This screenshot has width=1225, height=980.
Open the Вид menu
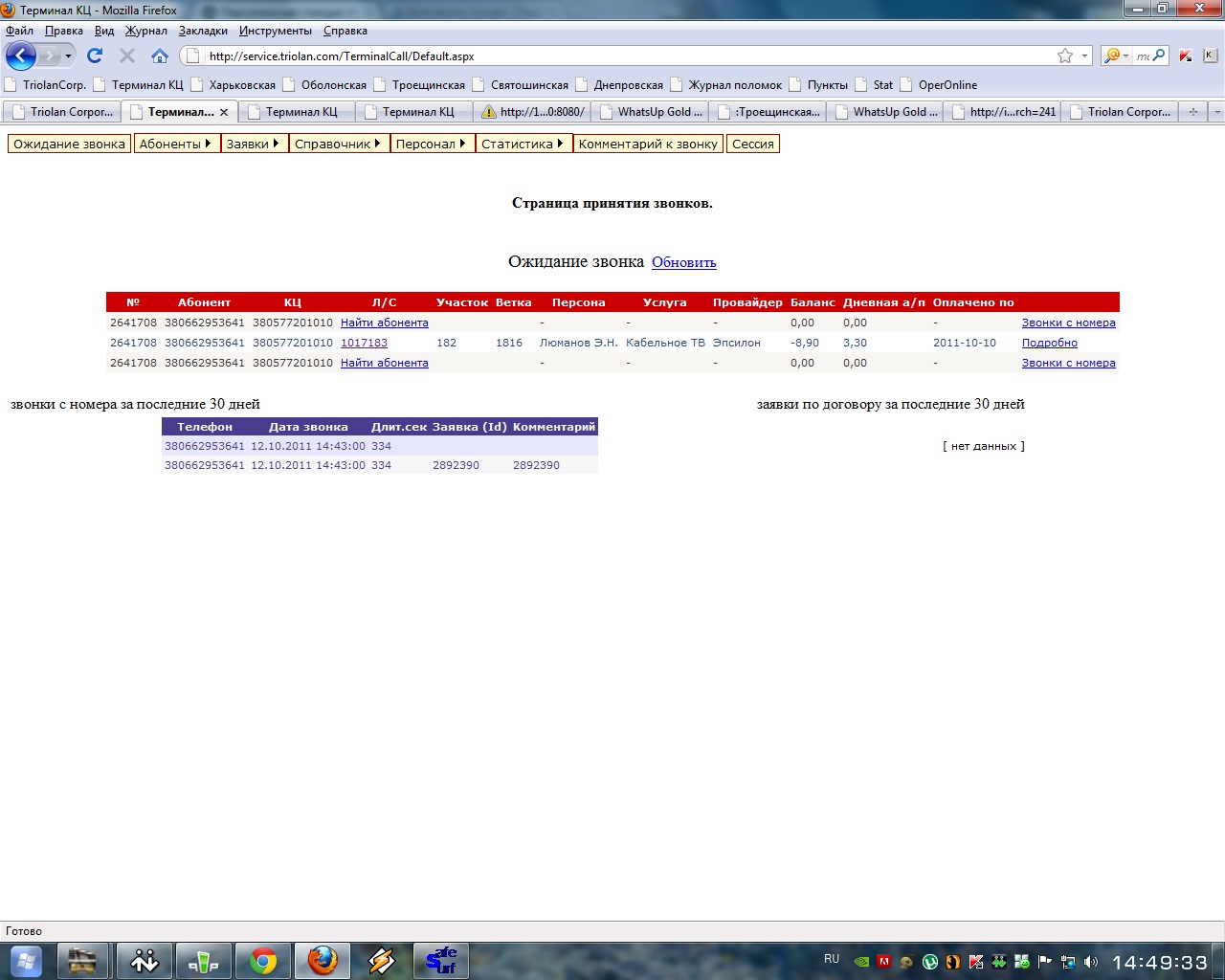click(104, 31)
